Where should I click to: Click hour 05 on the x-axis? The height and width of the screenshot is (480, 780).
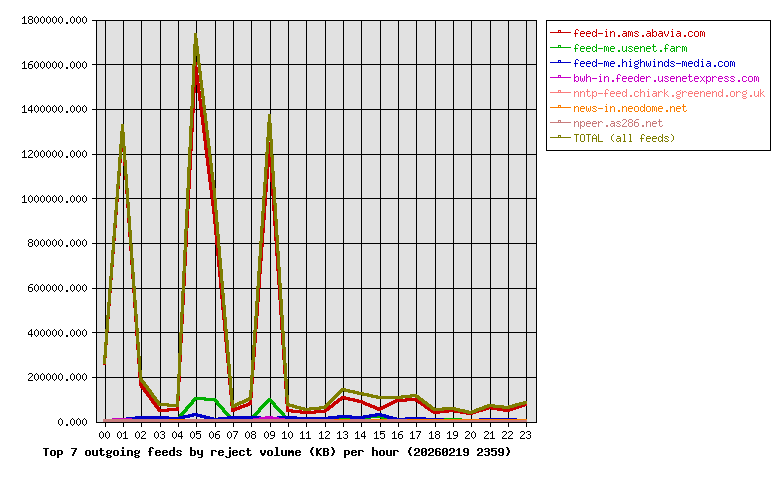click(x=195, y=435)
